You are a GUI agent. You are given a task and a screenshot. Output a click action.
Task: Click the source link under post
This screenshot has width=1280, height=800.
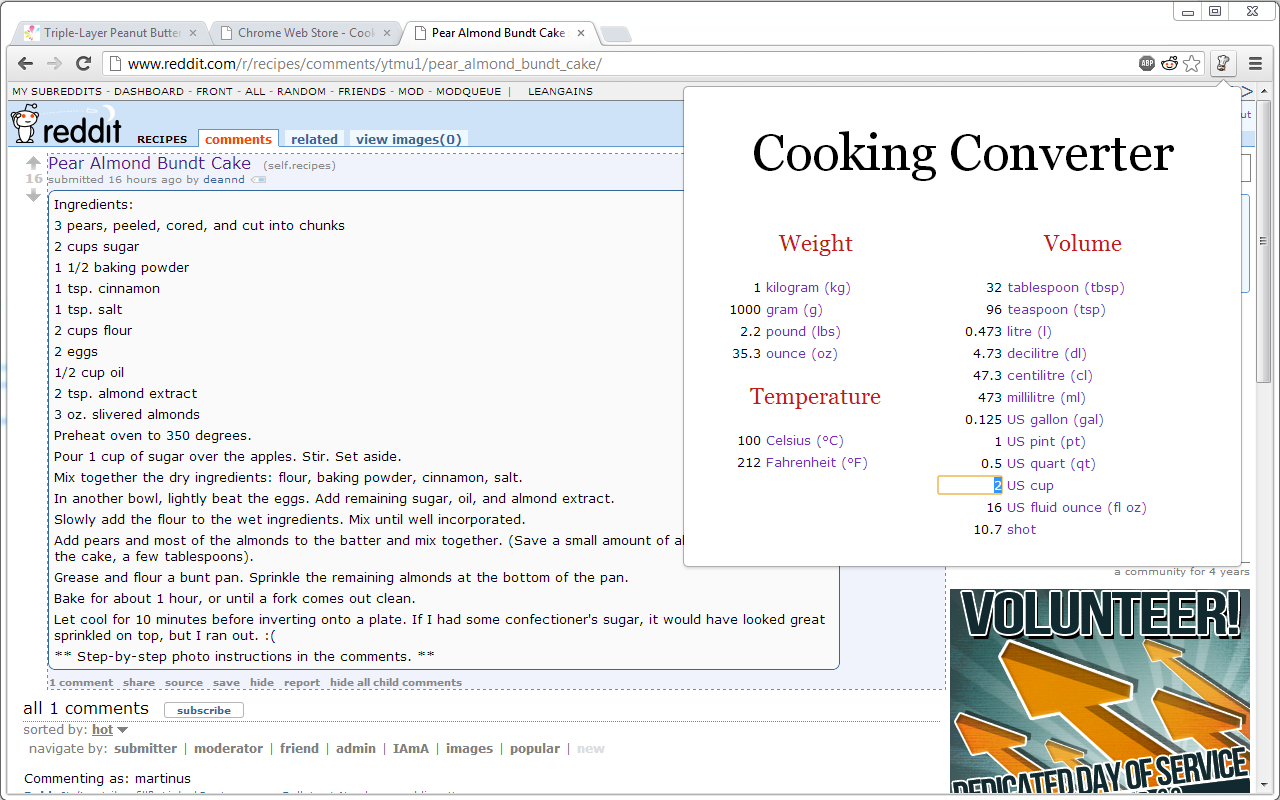184,683
